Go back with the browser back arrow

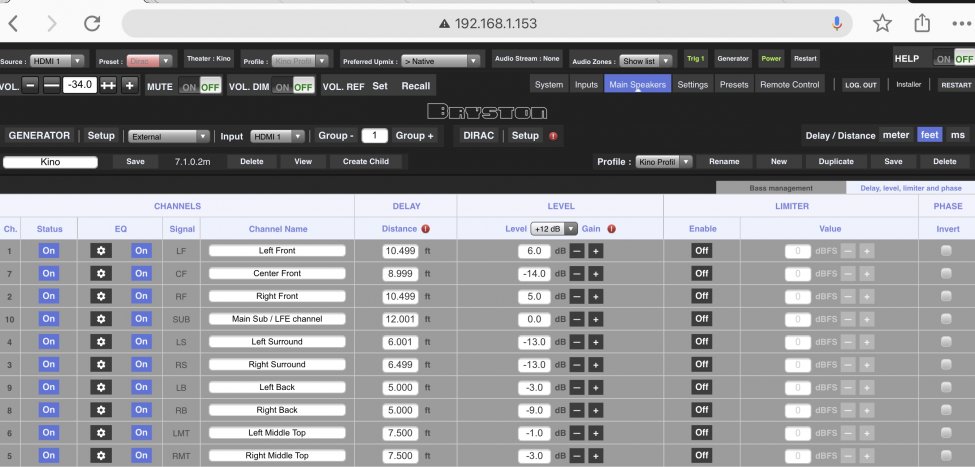(x=12, y=24)
